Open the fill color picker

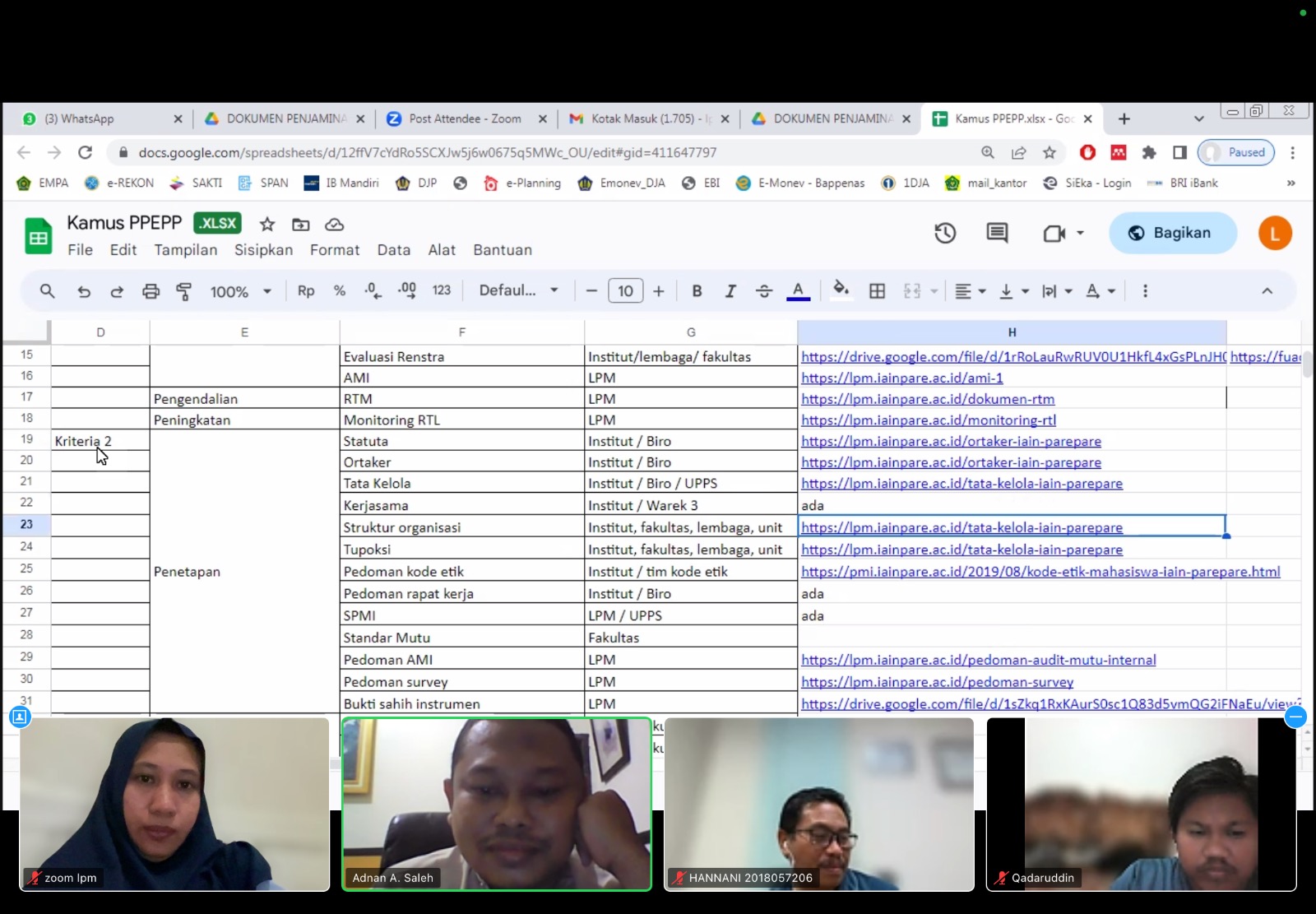(x=841, y=290)
